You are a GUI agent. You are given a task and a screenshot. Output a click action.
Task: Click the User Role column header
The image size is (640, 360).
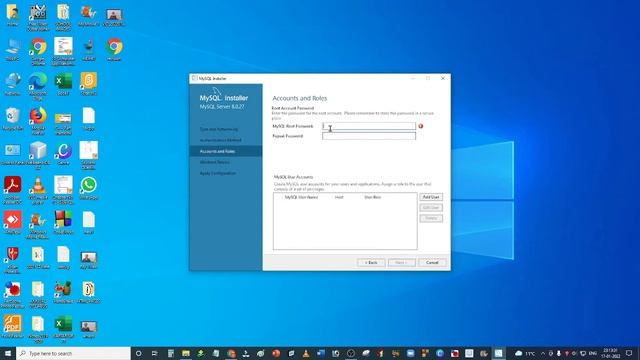click(372, 197)
